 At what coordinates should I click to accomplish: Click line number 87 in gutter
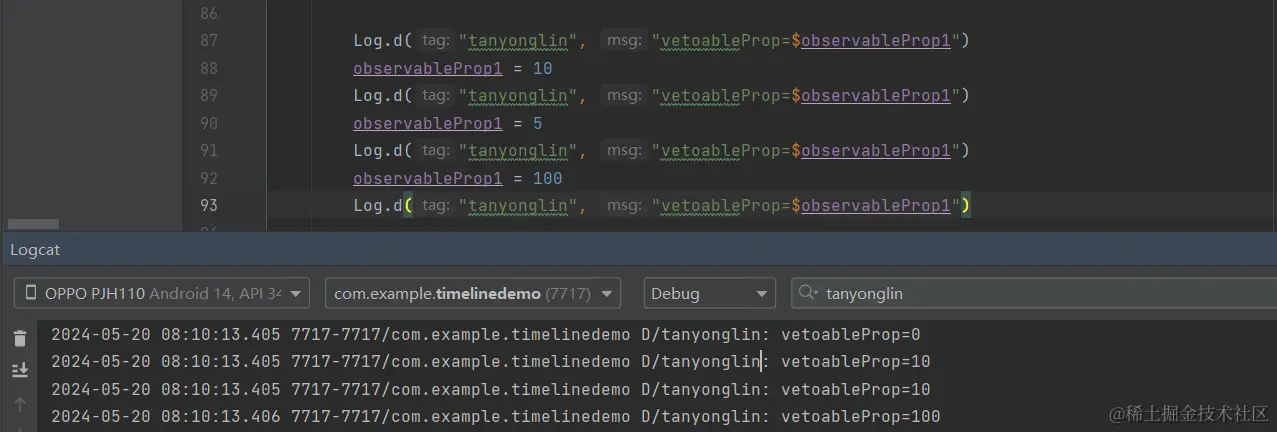click(208, 41)
